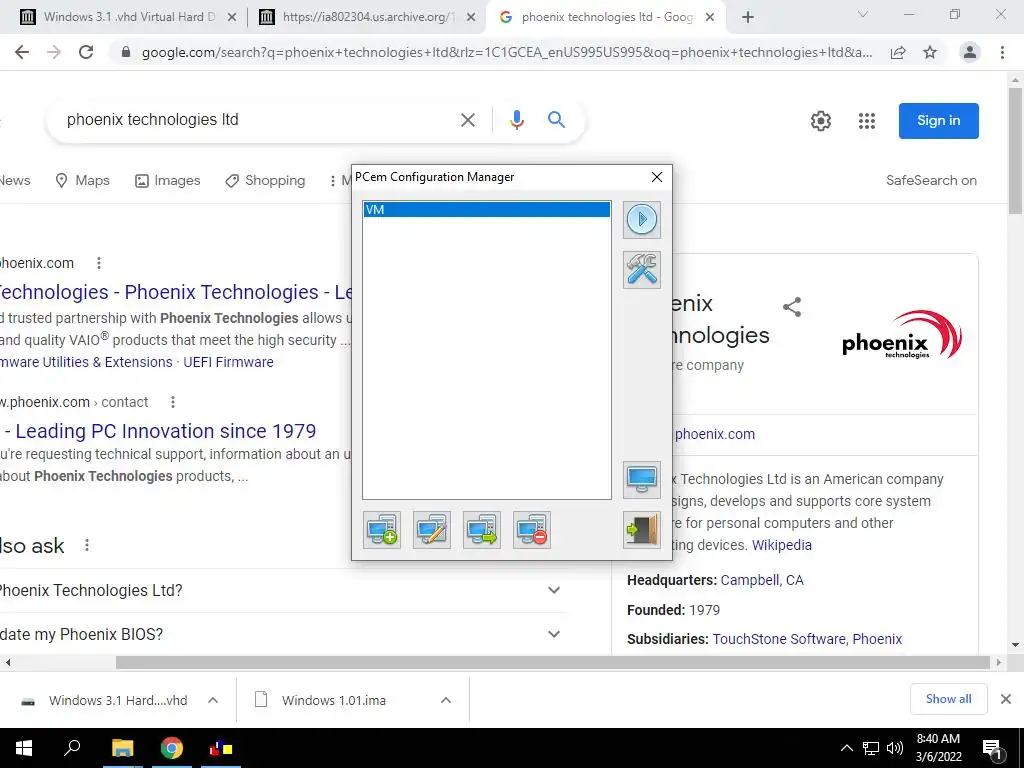Open File Explorer from taskbar
This screenshot has height=768, width=1024.
pos(122,748)
